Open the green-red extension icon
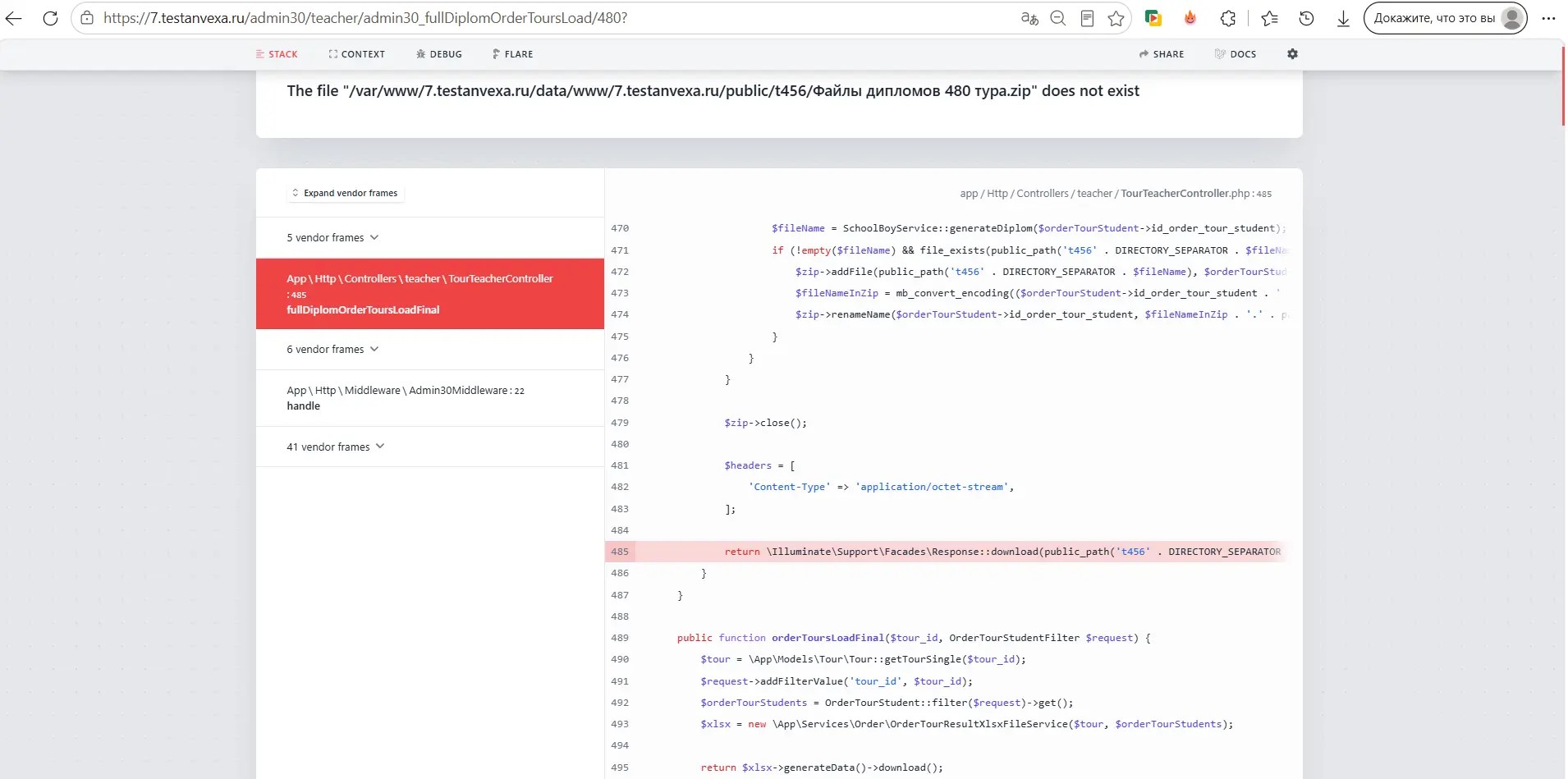Image resolution: width=1568 pixels, height=779 pixels. pos(1153,18)
